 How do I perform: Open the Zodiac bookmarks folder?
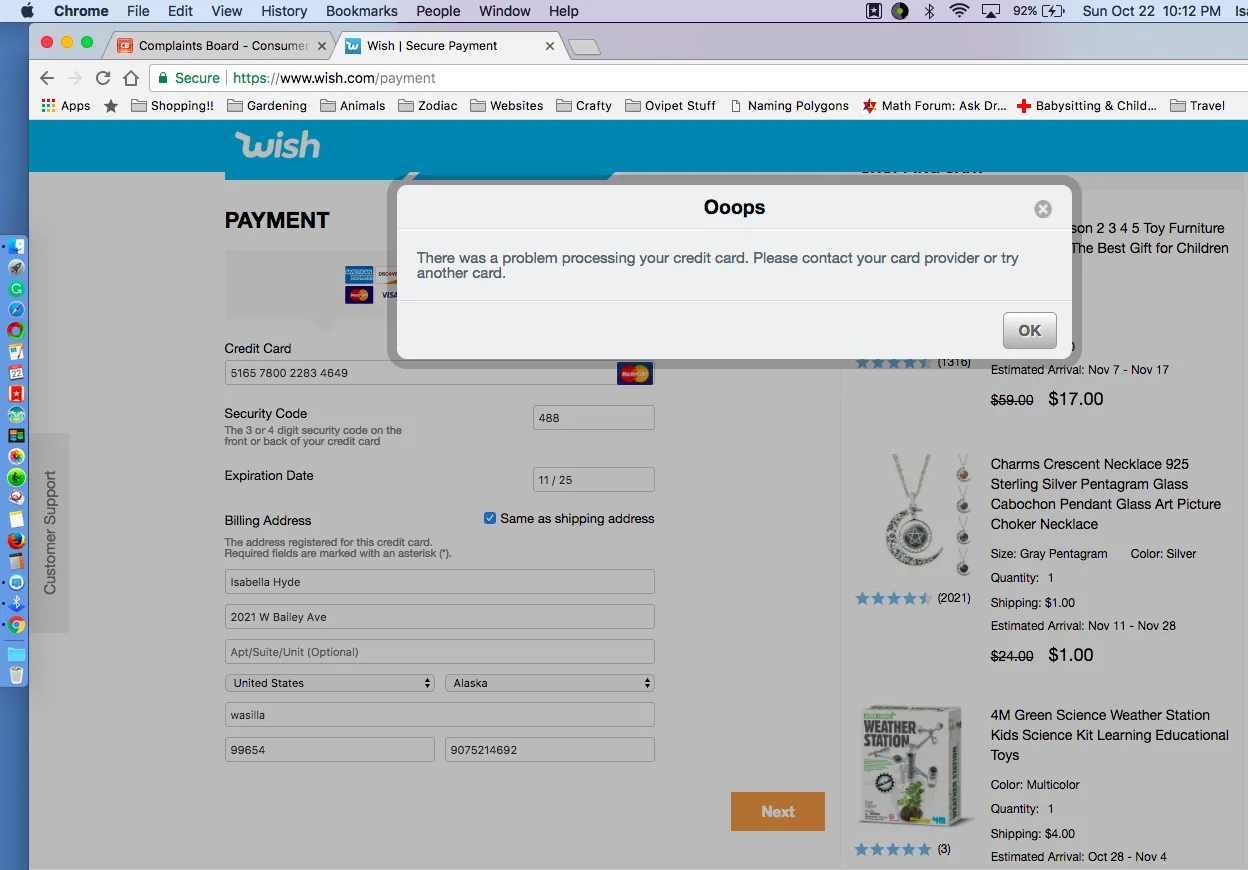(x=428, y=106)
